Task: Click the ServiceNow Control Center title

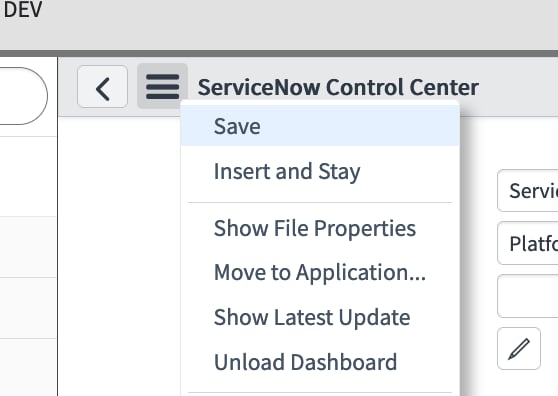Action: point(338,88)
